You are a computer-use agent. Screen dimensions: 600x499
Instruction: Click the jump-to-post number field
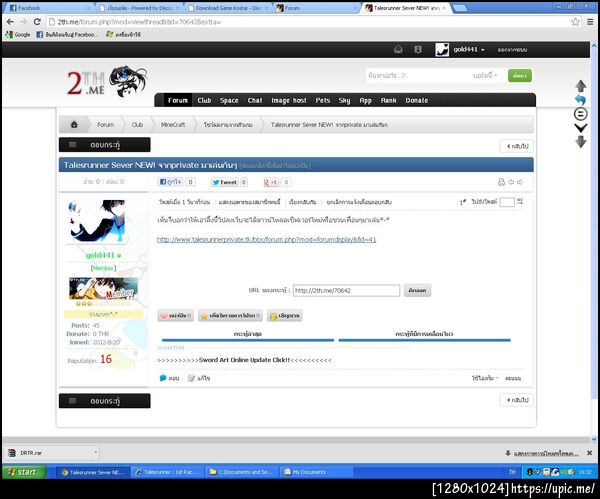pyautogui.click(x=507, y=202)
